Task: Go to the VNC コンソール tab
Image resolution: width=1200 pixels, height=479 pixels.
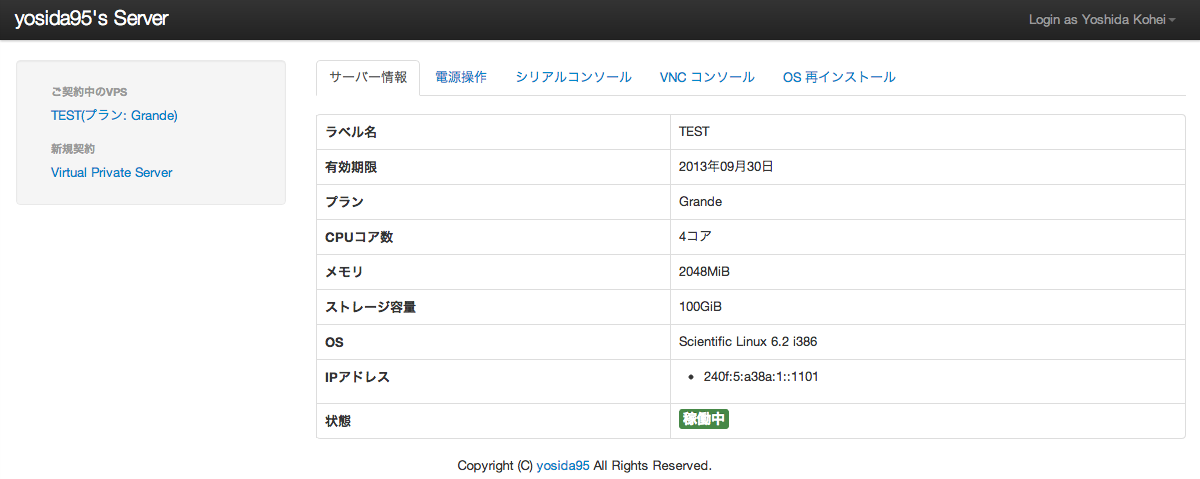Action: click(x=707, y=77)
